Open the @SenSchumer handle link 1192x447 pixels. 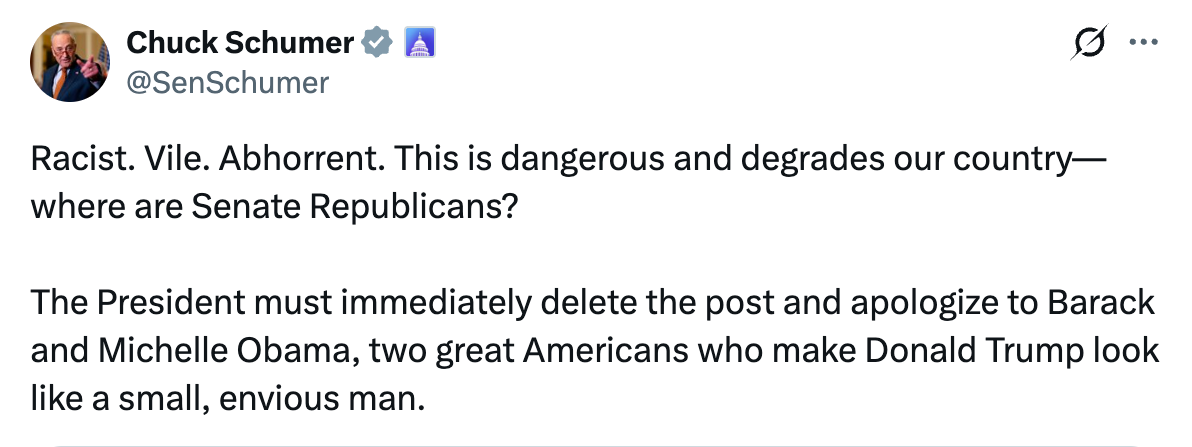coord(227,82)
